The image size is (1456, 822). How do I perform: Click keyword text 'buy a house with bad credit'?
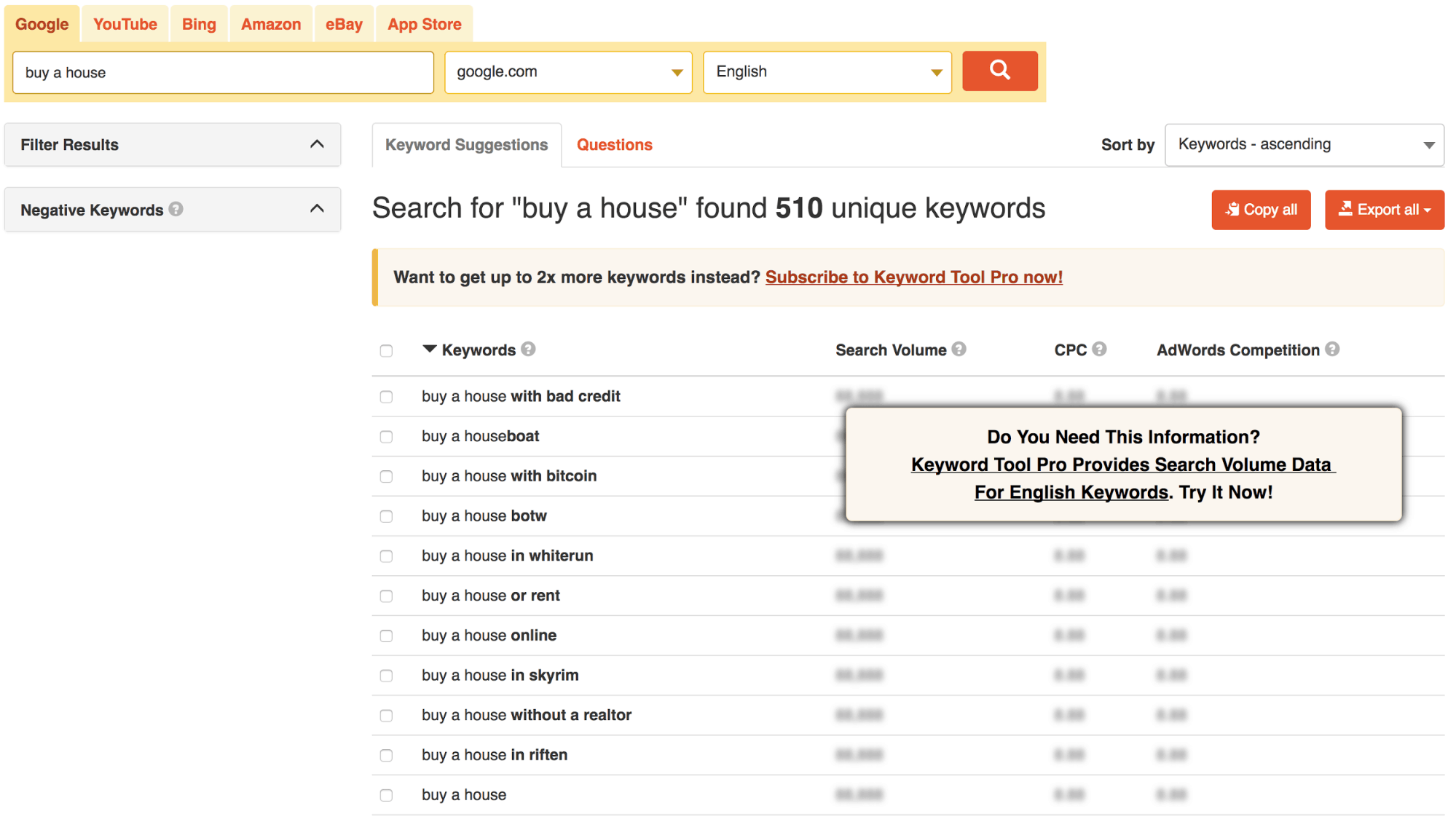pyautogui.click(x=521, y=397)
